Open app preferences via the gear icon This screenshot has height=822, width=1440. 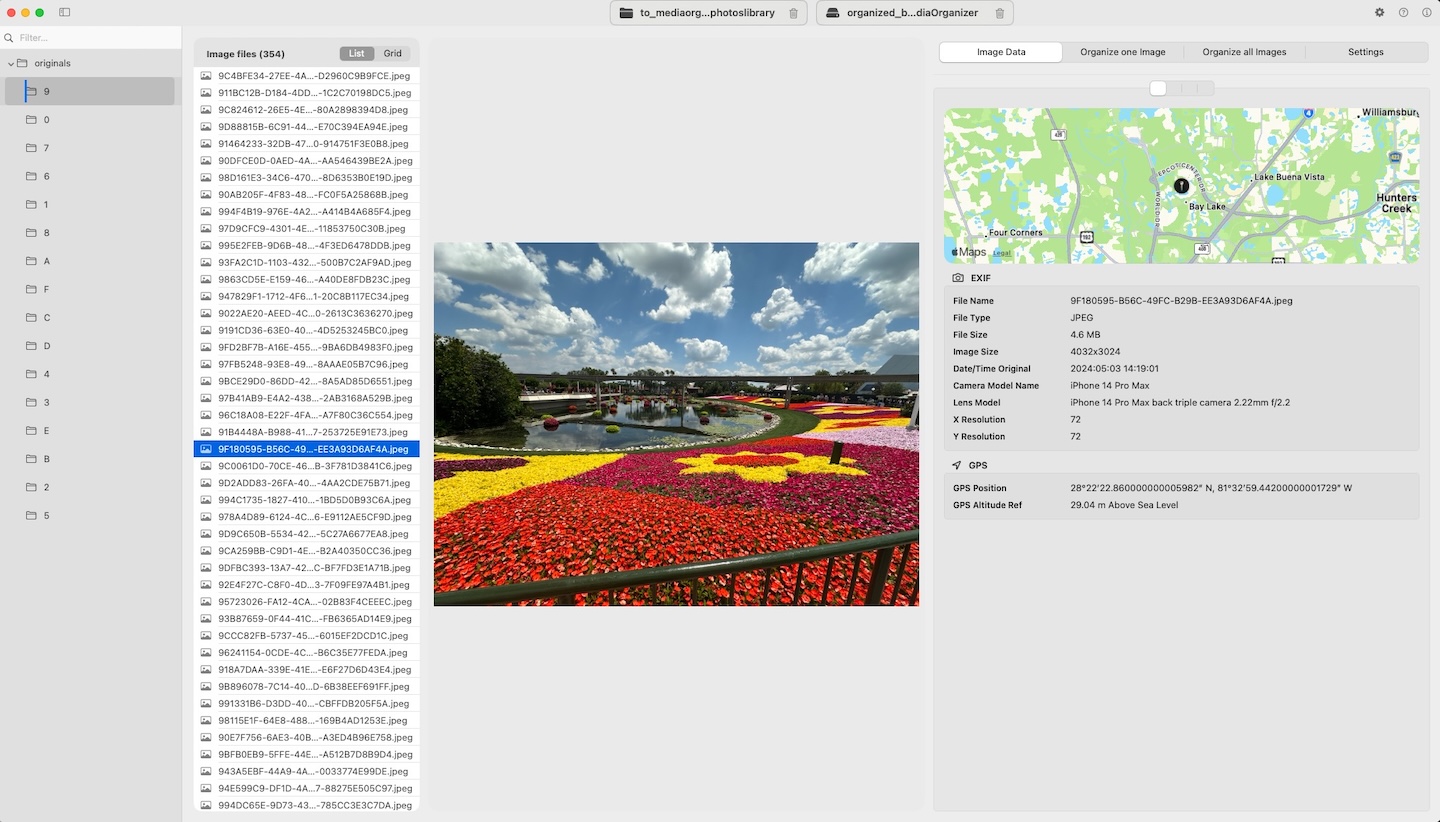coord(1377,12)
